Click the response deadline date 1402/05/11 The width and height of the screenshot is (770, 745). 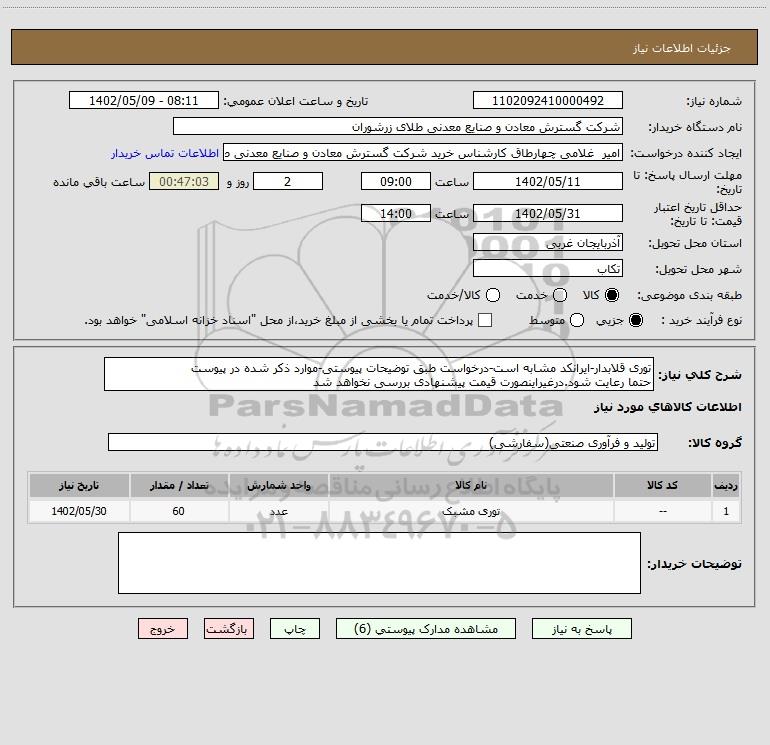(548, 181)
